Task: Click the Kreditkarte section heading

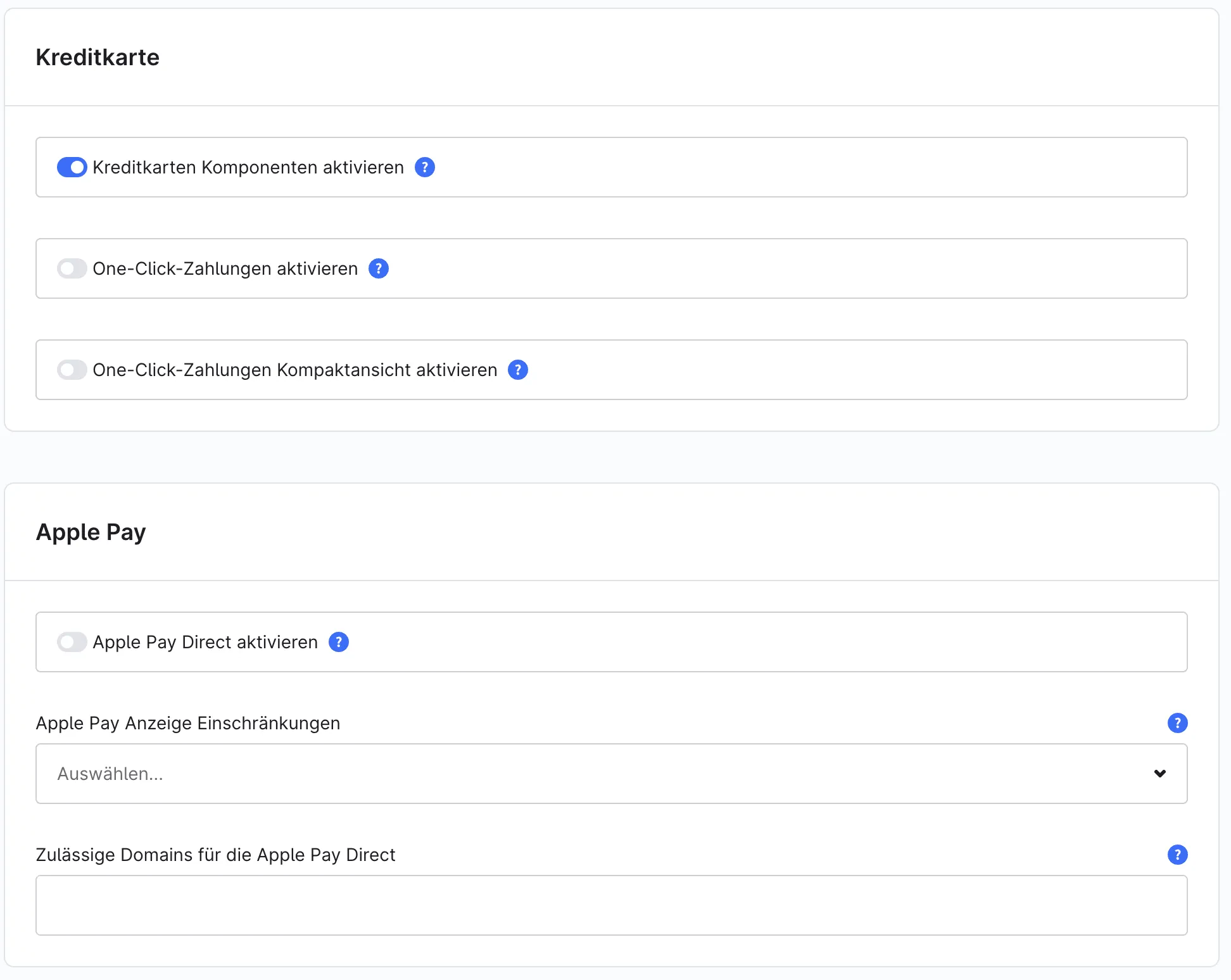Action: (x=98, y=57)
